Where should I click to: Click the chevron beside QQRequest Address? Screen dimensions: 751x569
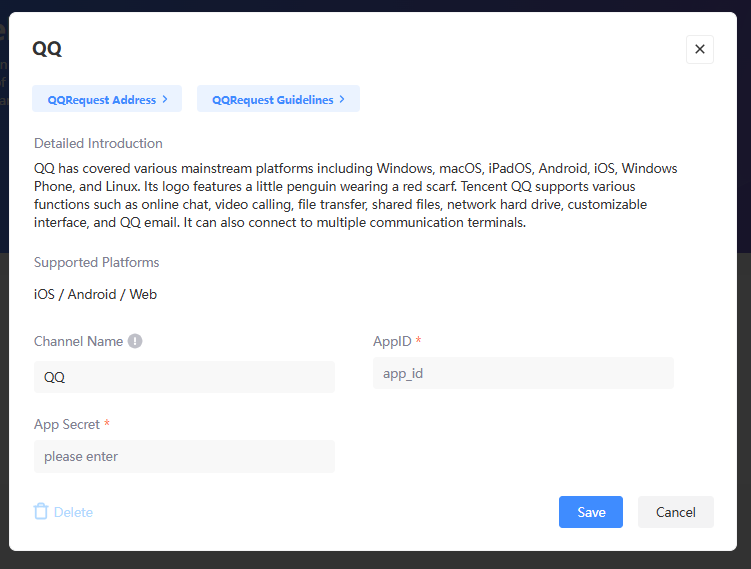coord(165,99)
